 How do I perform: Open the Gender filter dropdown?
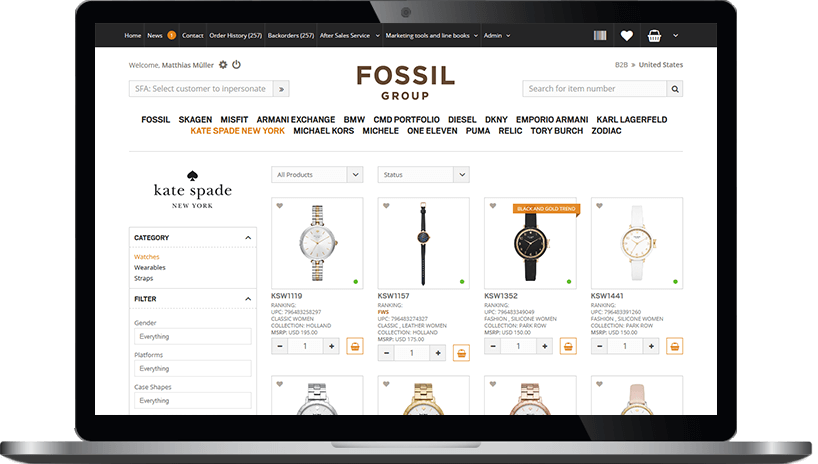pyautogui.click(x=193, y=337)
